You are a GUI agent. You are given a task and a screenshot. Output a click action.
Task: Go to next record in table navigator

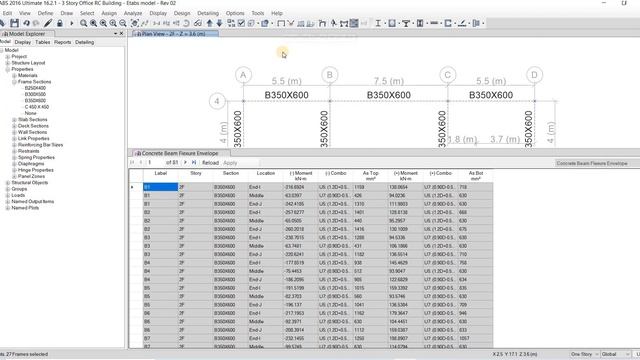pyautogui.click(x=185, y=162)
